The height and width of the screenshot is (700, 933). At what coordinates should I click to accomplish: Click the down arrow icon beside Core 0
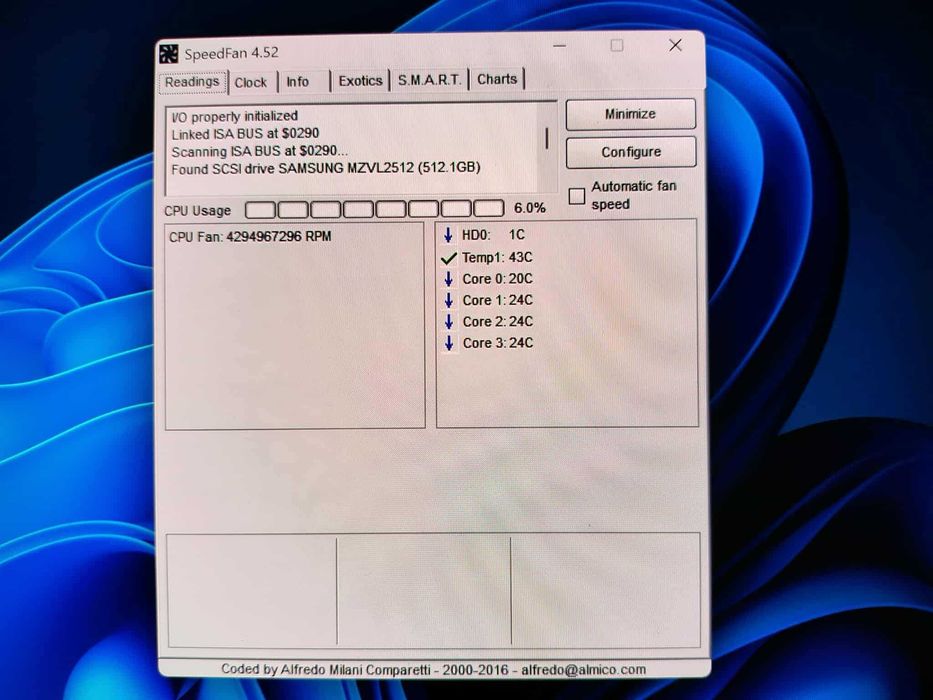[x=449, y=279]
